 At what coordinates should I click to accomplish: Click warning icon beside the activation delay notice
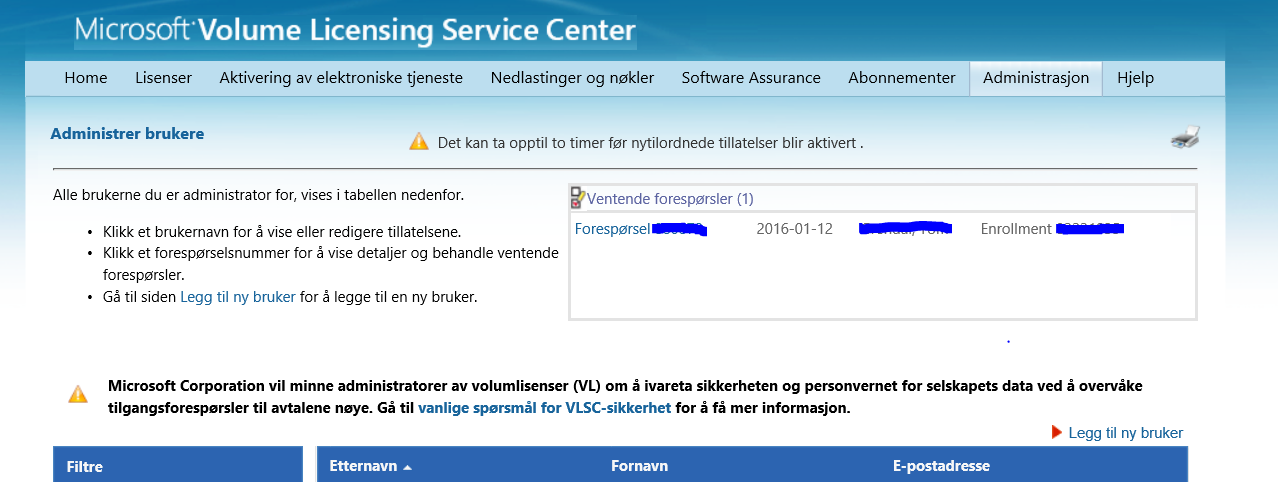click(x=419, y=142)
